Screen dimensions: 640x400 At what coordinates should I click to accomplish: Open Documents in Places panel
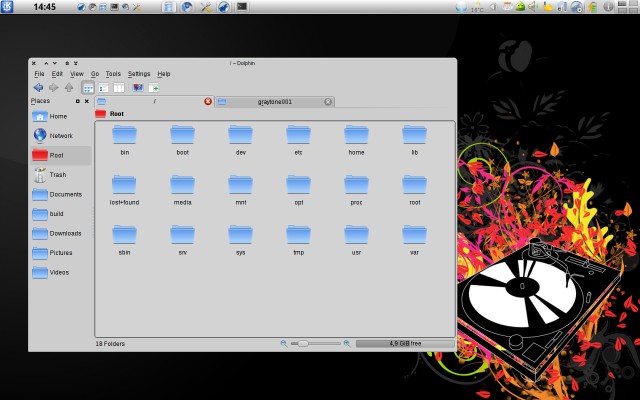pyautogui.click(x=61, y=194)
